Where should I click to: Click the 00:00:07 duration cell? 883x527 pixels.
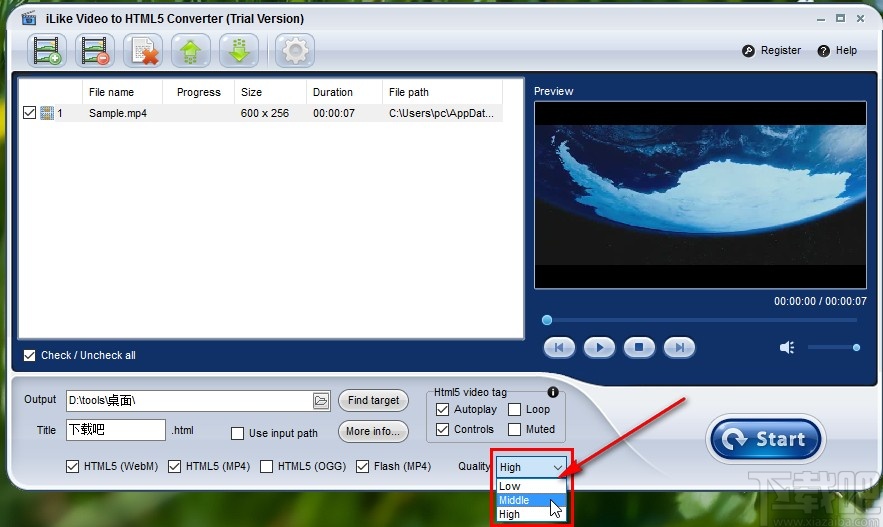tap(334, 113)
